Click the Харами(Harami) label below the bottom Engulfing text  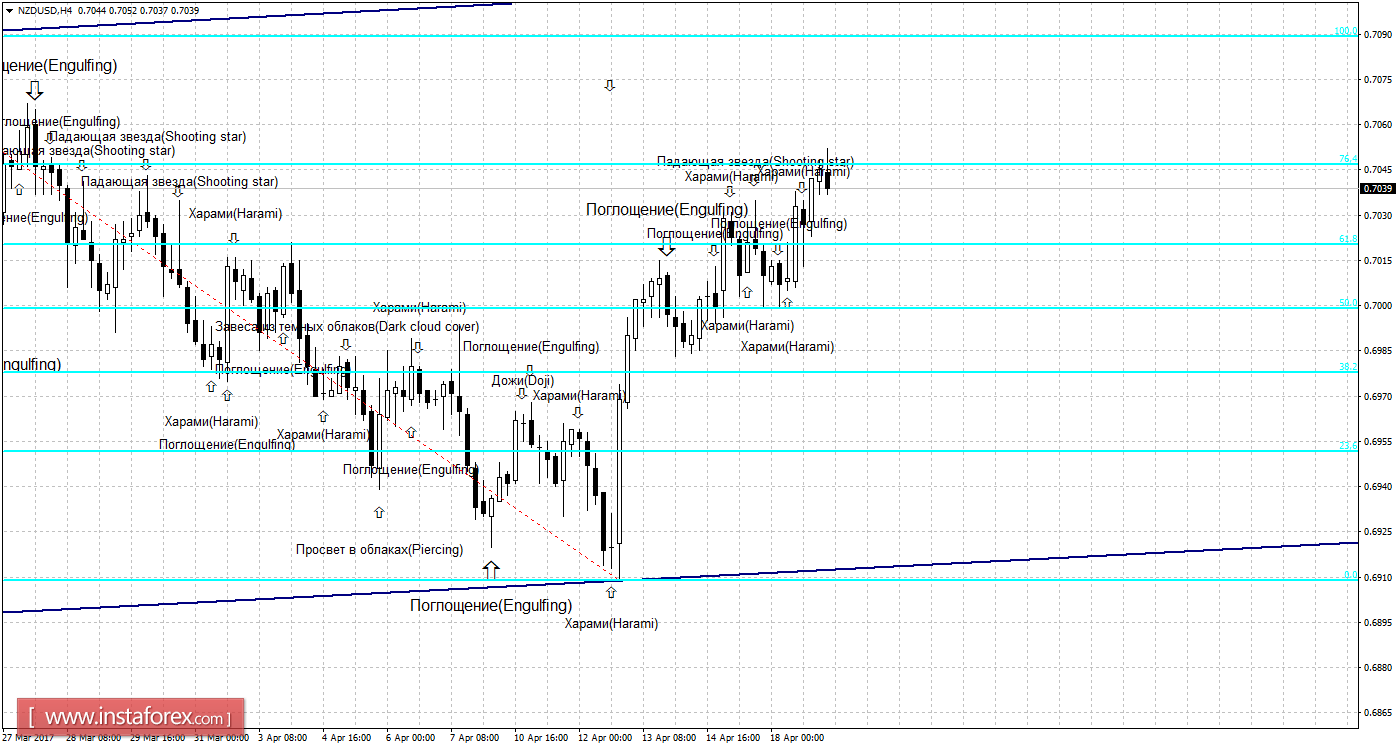[x=611, y=623]
